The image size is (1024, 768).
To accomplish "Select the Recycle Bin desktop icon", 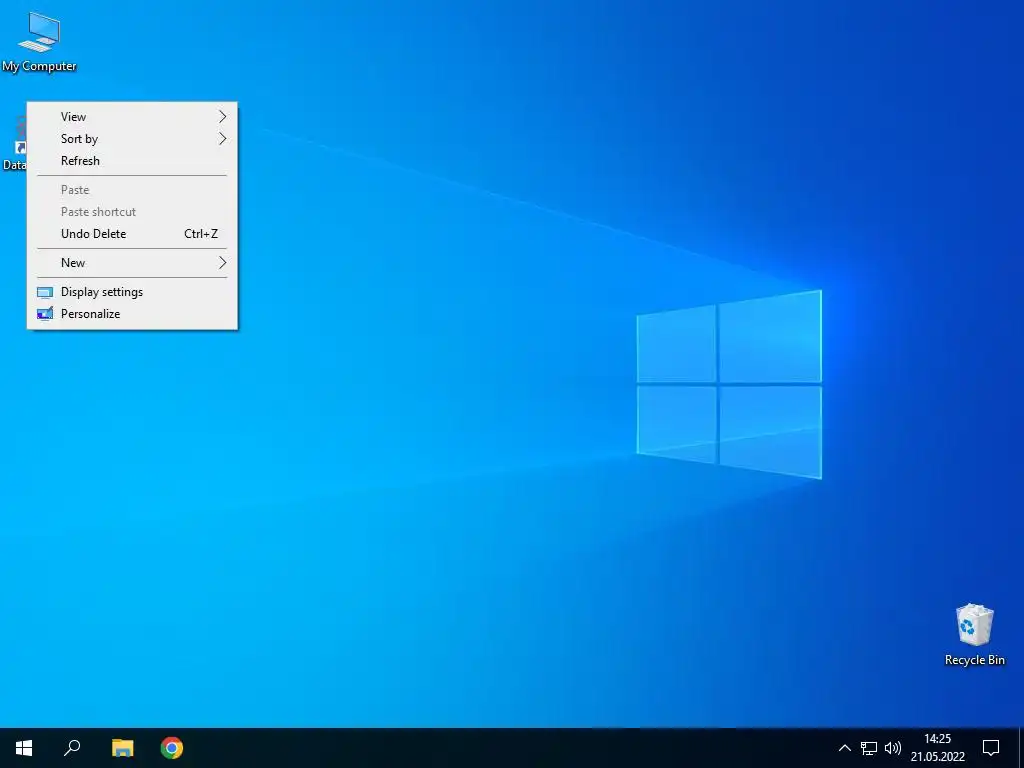I will tap(974, 634).
